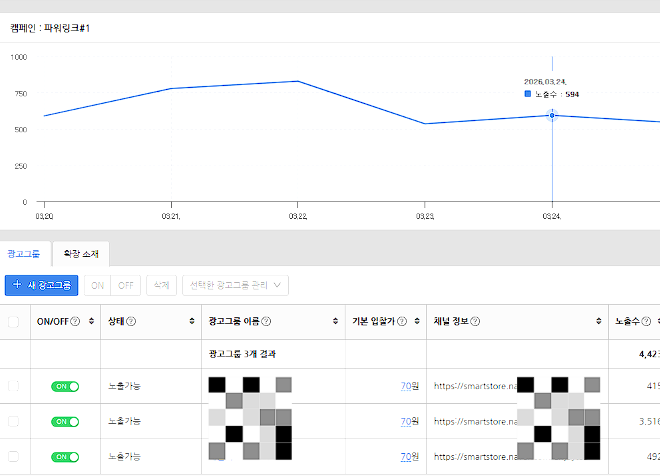
Task: Click 노출가능 status in second row
Action: 124,421
